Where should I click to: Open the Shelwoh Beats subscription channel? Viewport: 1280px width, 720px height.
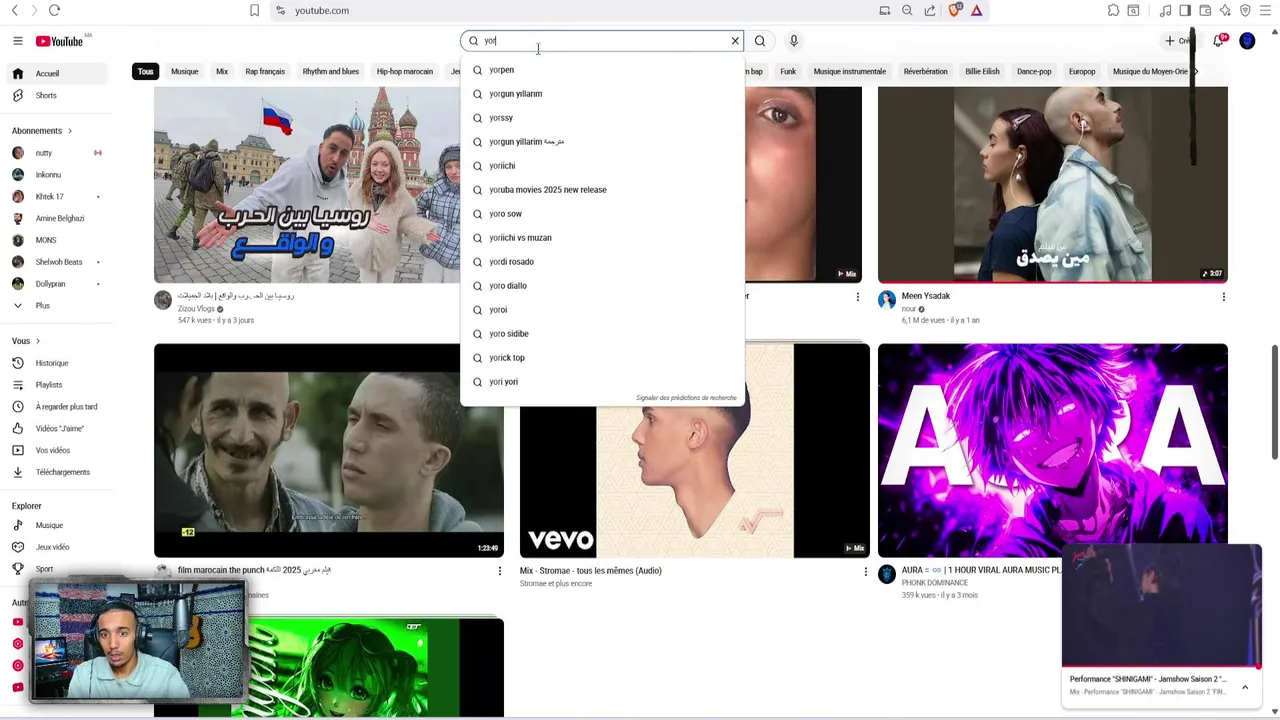56,262
